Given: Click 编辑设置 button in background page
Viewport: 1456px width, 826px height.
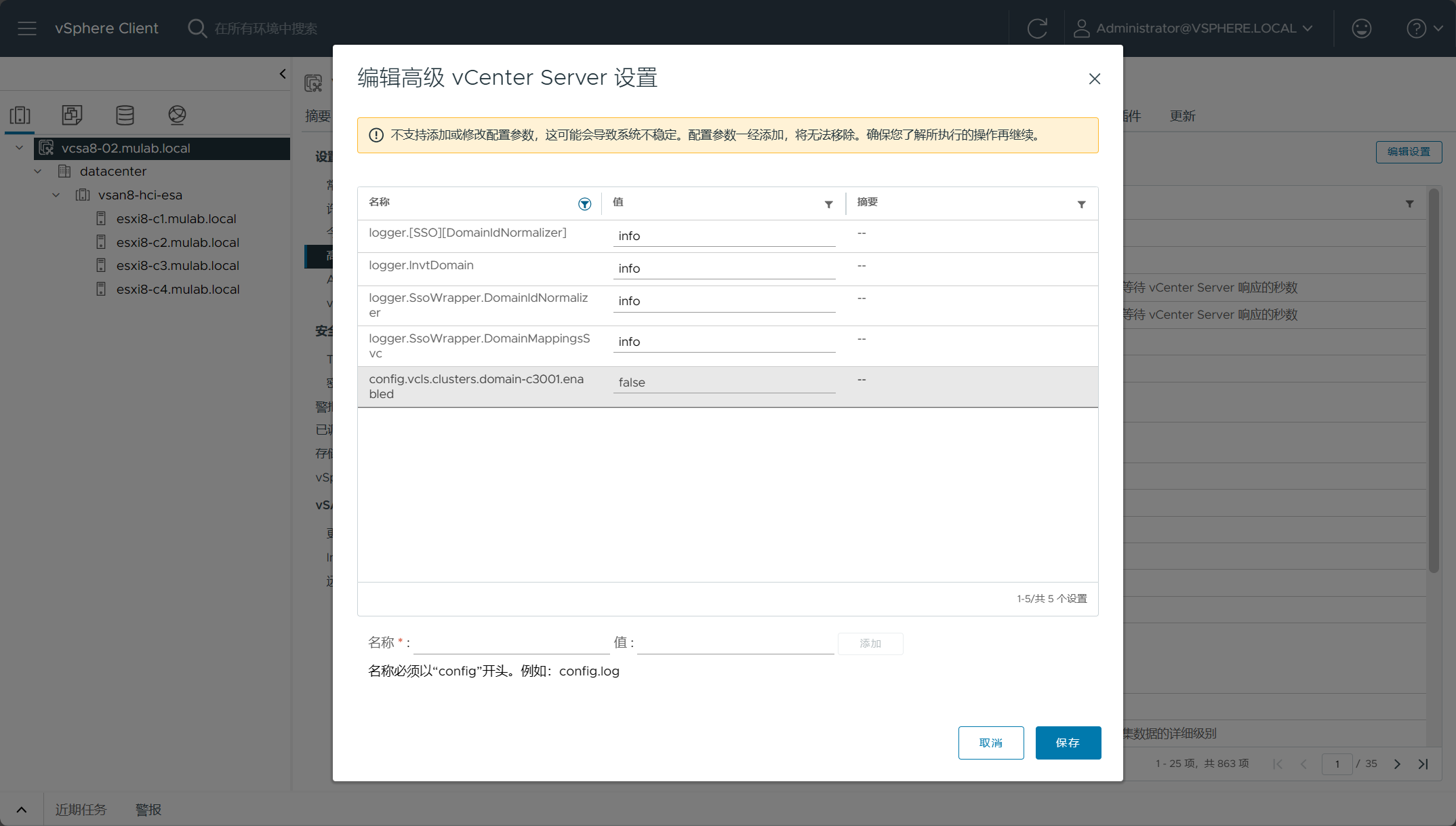Looking at the screenshot, I should (1409, 152).
